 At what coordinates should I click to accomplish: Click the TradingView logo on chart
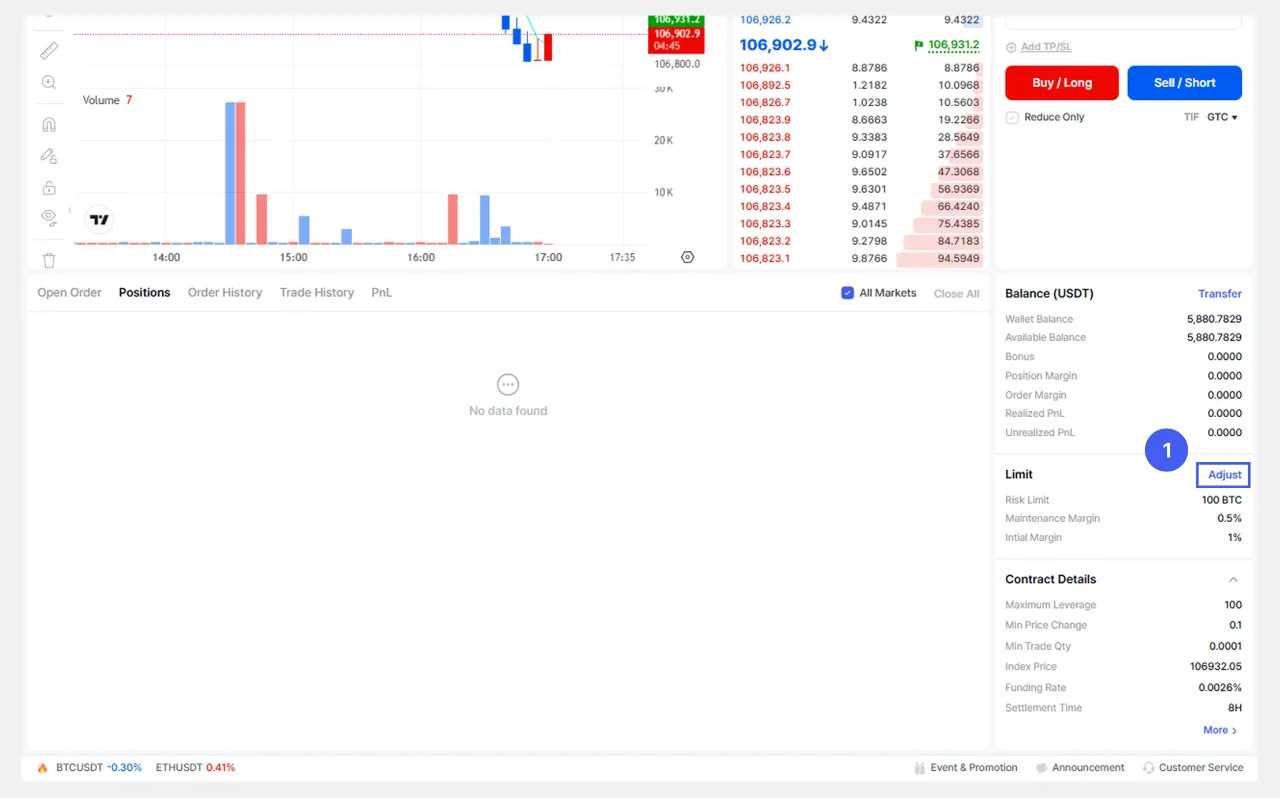[x=99, y=220]
